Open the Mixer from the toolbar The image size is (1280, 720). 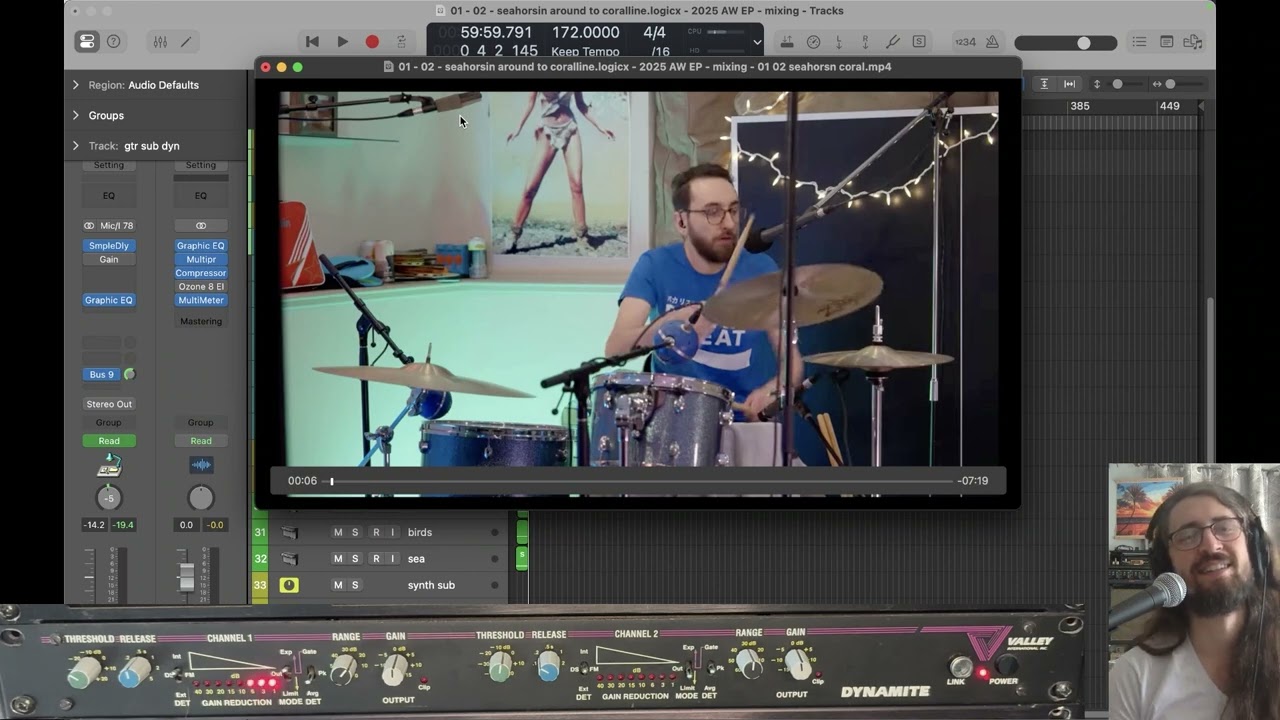coord(160,42)
